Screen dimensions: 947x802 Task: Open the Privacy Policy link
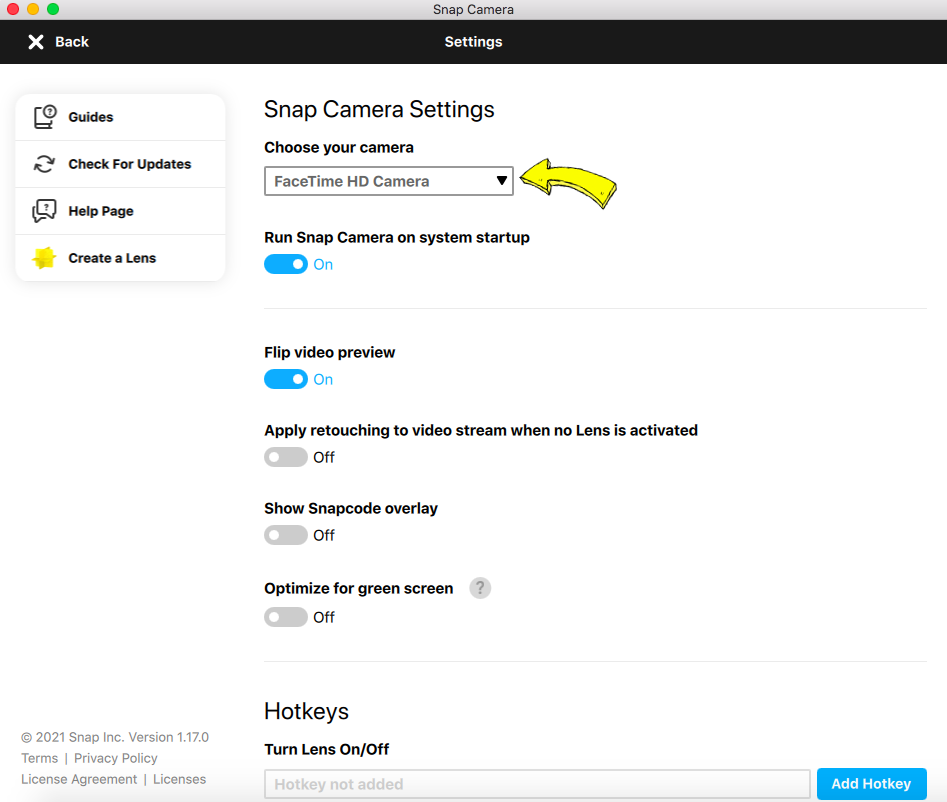pos(115,758)
